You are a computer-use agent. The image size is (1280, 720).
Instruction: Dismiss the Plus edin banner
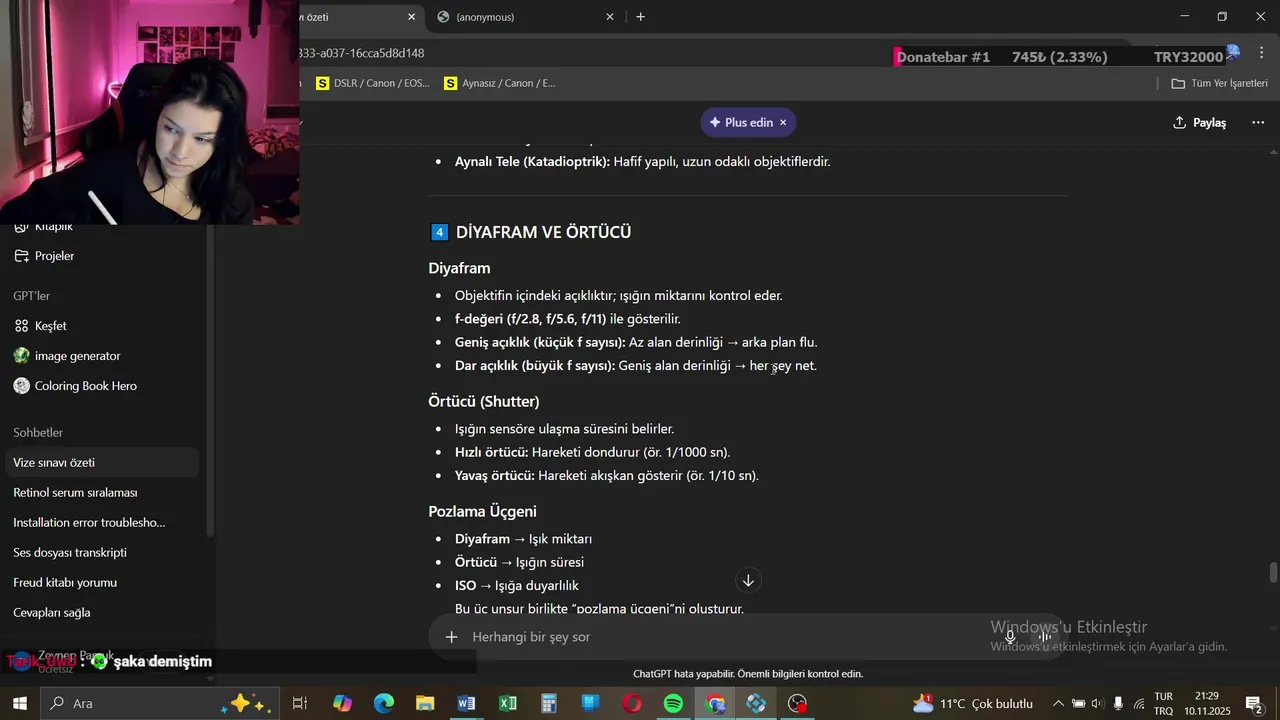coord(783,122)
